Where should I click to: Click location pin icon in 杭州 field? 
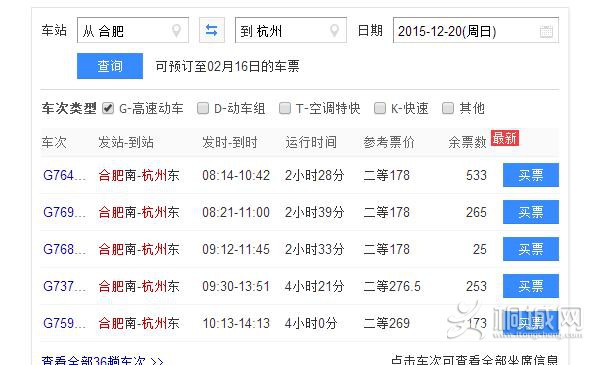coord(334,30)
